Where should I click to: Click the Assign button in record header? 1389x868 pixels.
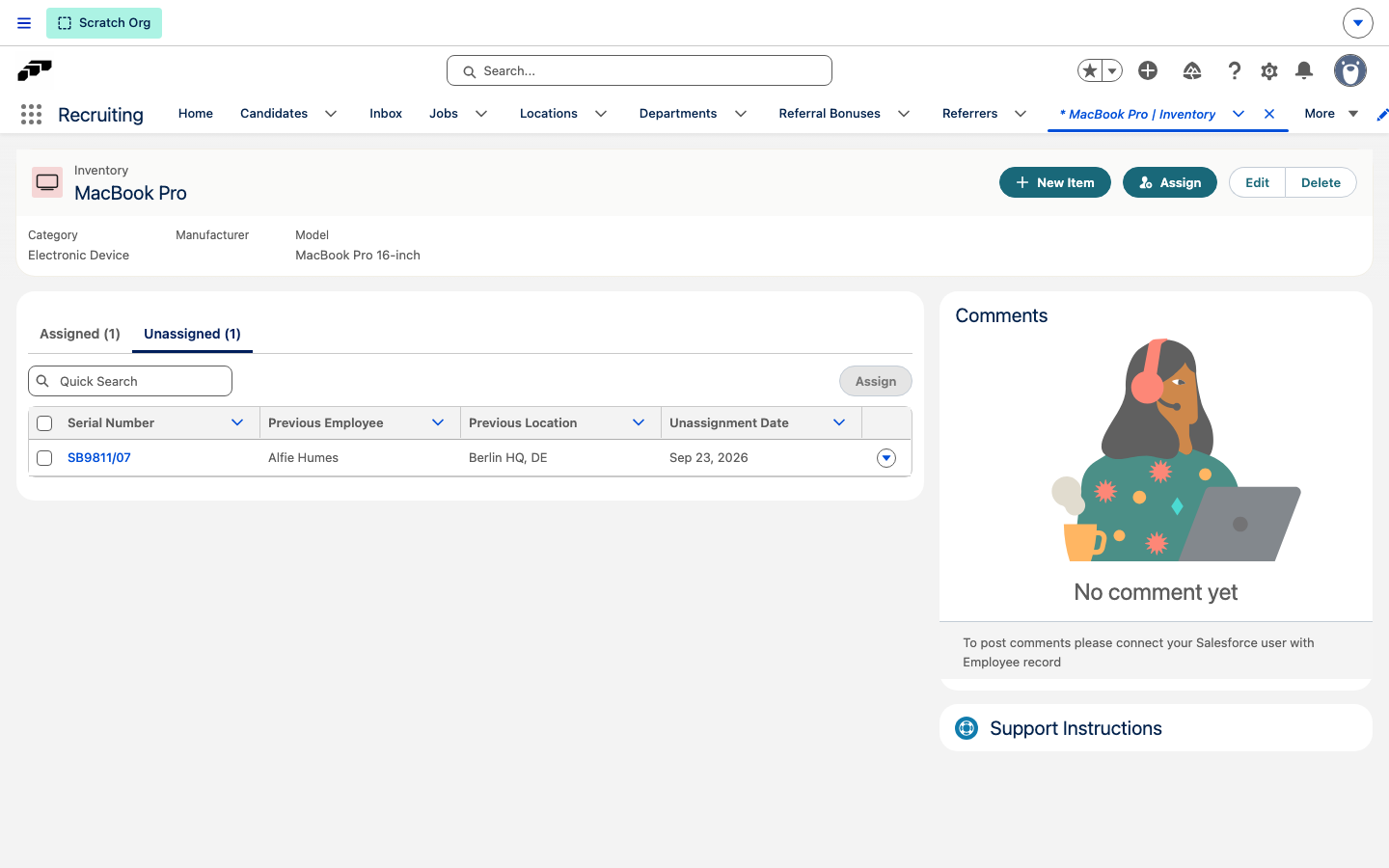click(1170, 182)
